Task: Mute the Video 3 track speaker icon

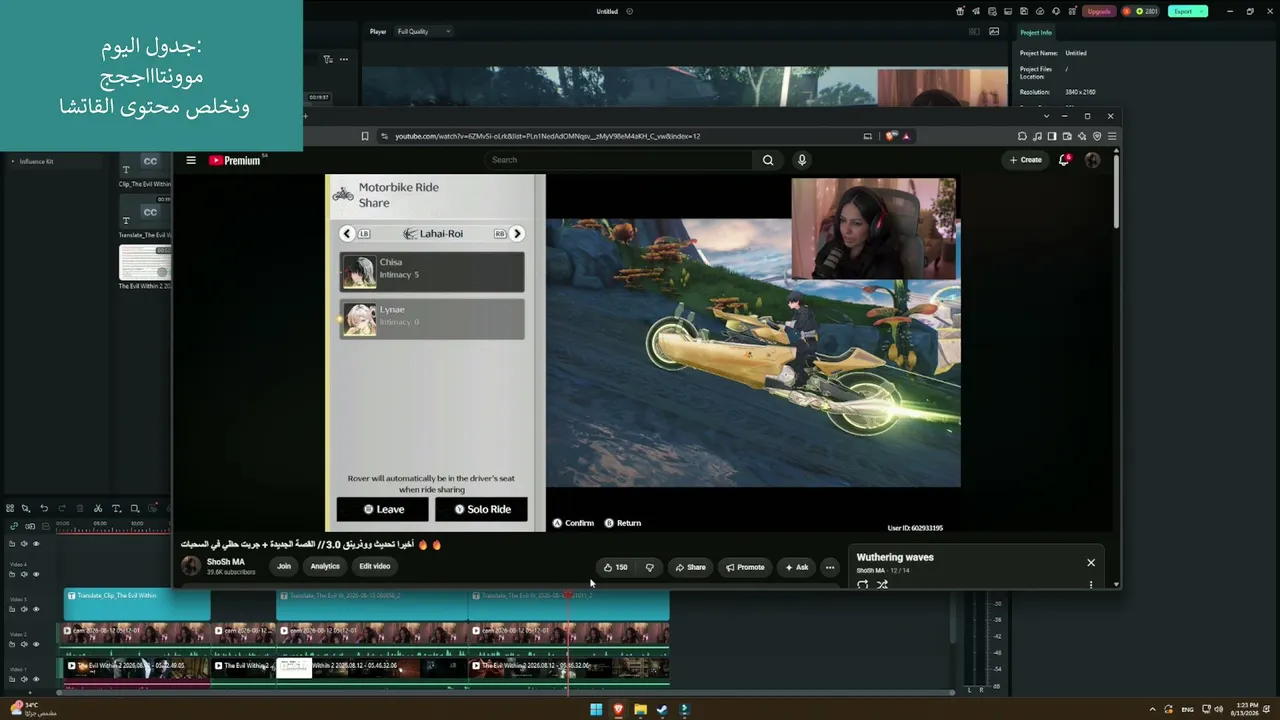Action: click(x=25, y=609)
